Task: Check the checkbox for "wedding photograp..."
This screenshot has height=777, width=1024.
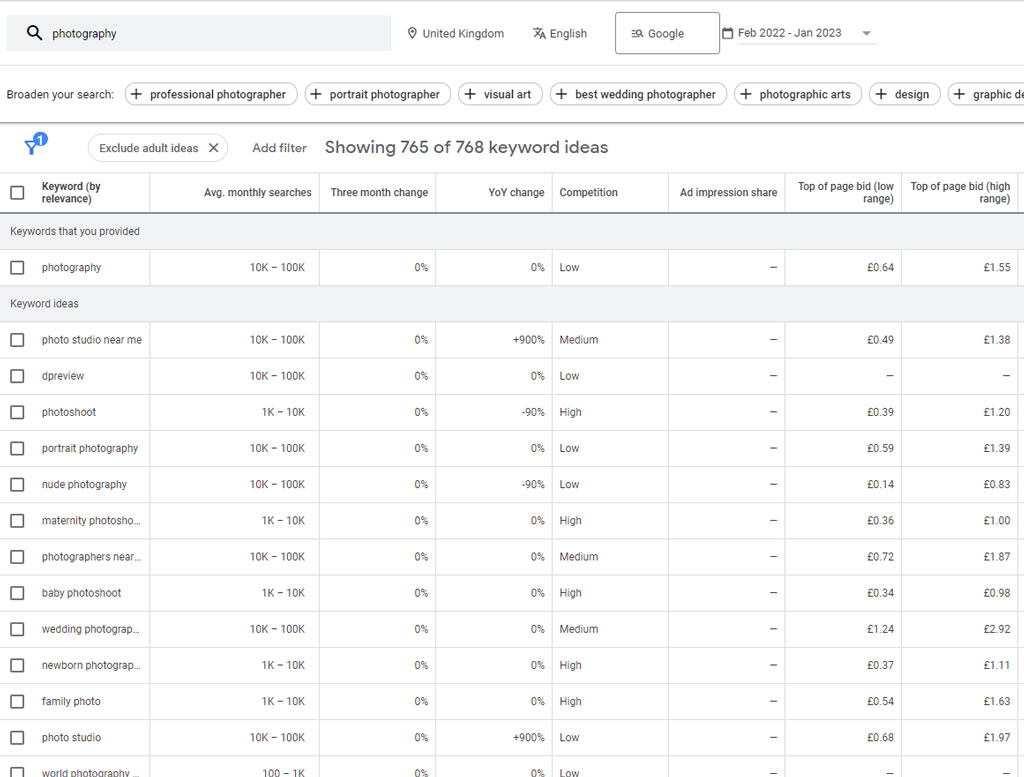Action: (17, 629)
